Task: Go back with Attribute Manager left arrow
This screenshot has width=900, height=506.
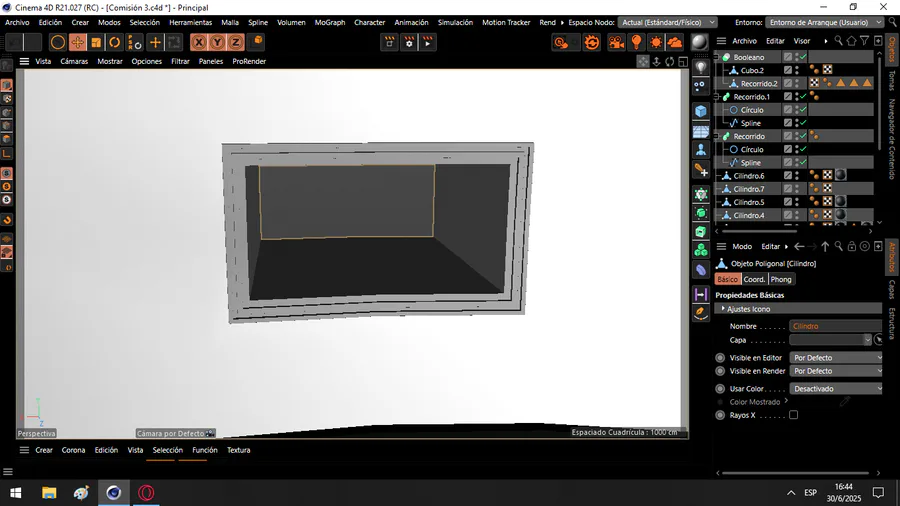Action: coord(799,247)
